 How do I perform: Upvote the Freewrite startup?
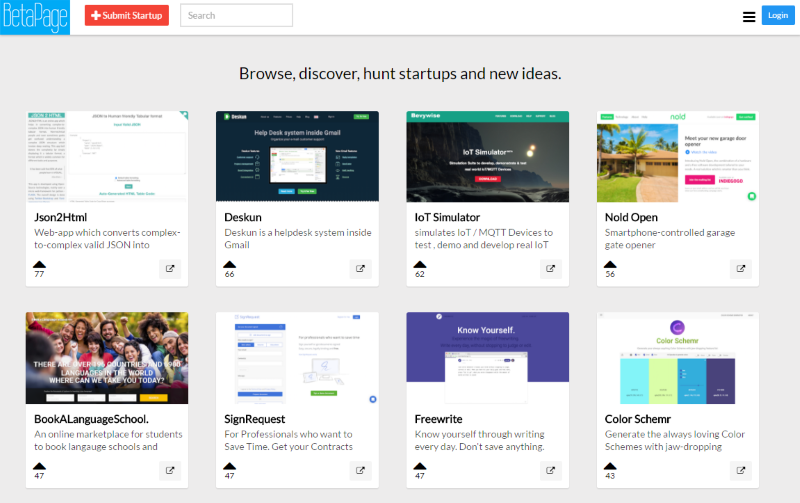[420, 466]
